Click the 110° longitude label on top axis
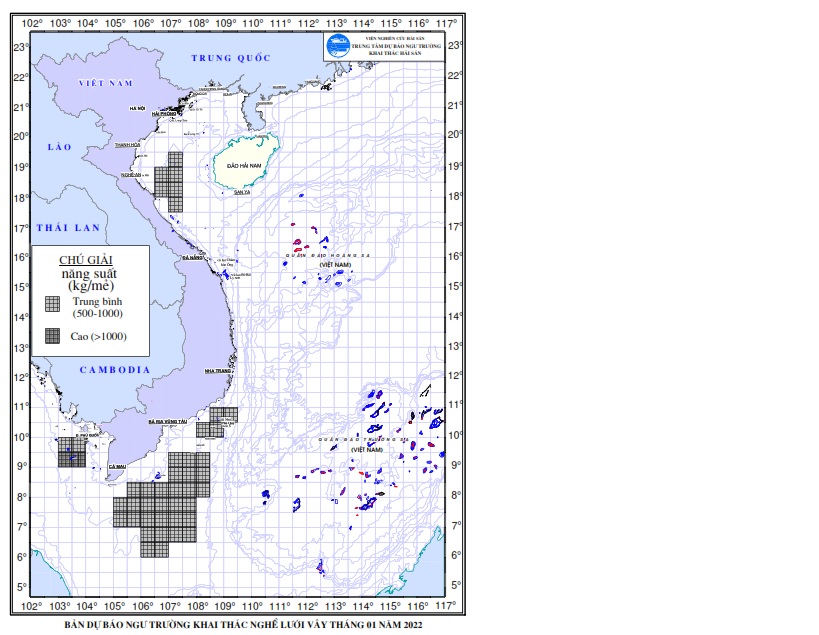Screen dimensions: 819x635 coord(253,23)
